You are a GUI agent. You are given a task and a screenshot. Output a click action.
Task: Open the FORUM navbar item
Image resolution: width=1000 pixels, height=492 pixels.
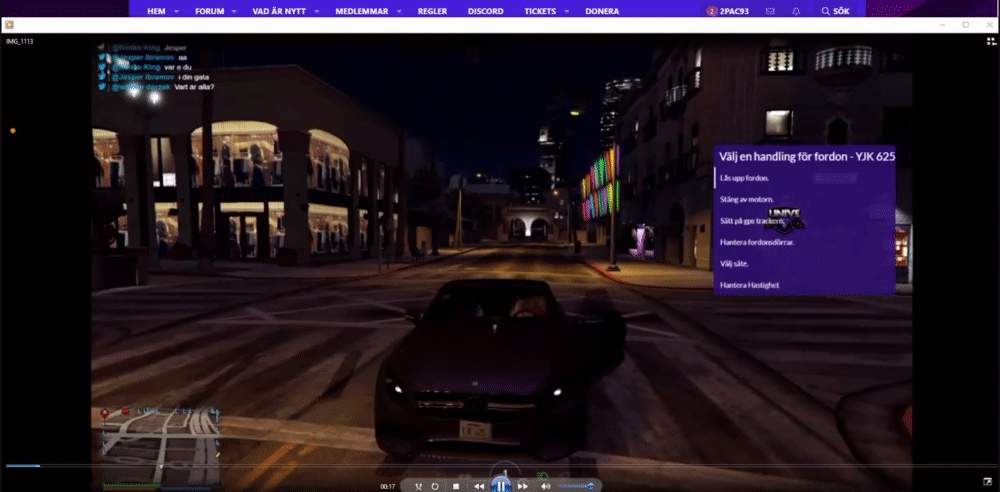(208, 11)
